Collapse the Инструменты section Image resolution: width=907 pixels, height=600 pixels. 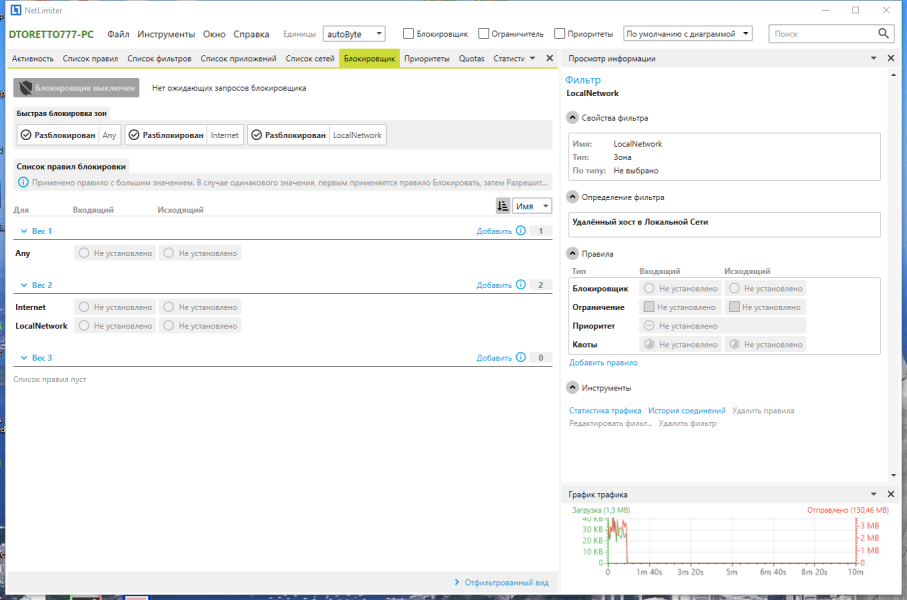click(572, 388)
